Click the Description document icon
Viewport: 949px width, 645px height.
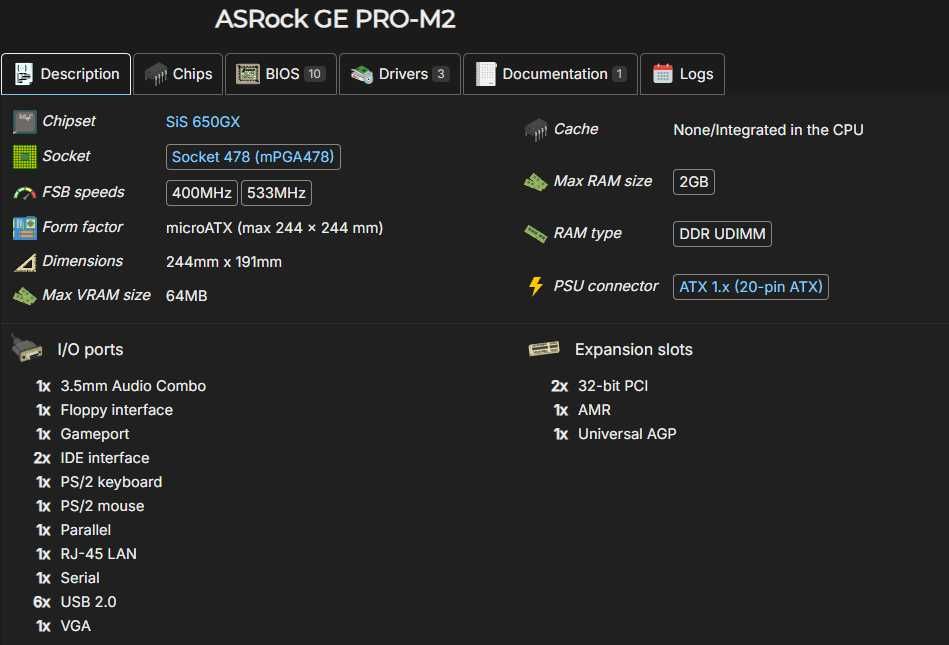24,74
